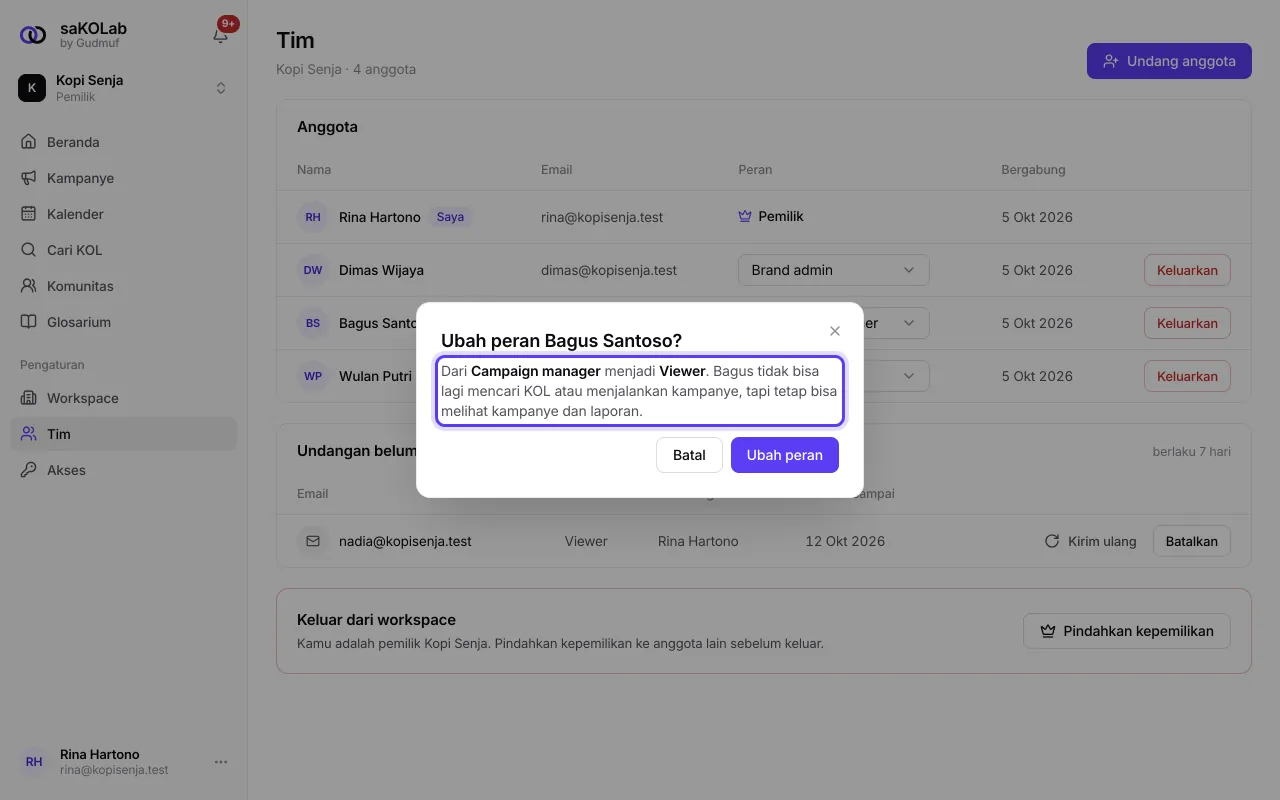Click the email rina@kopisenja.test in table

click(x=602, y=217)
